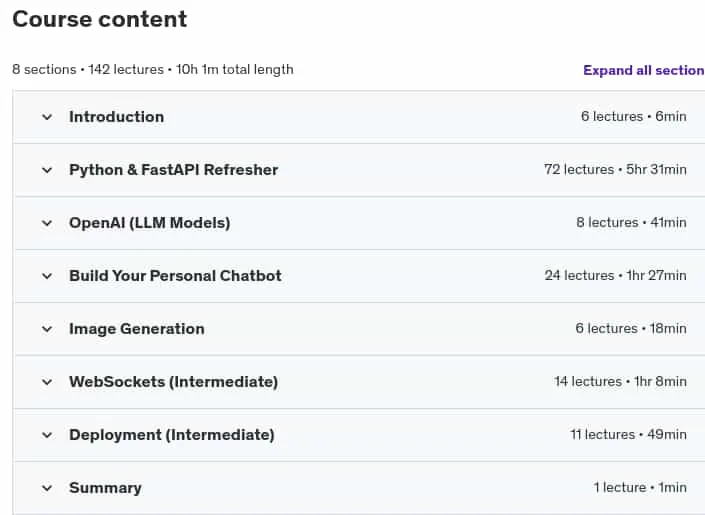Click the WebSockets (Intermediate) chevron icon
705x515 pixels.
(x=47, y=382)
